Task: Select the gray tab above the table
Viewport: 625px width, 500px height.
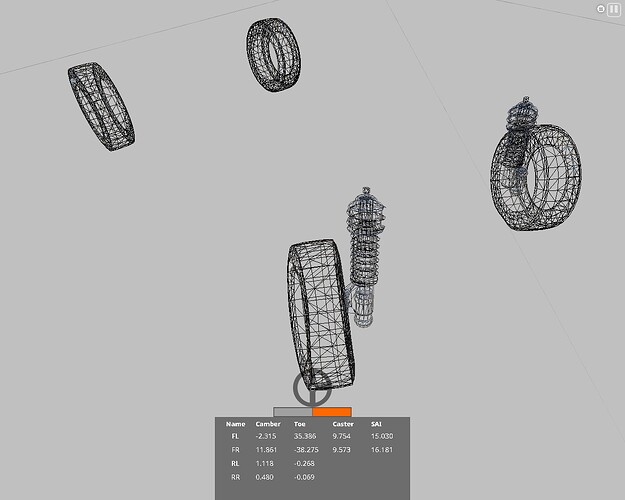Action: 292,412
